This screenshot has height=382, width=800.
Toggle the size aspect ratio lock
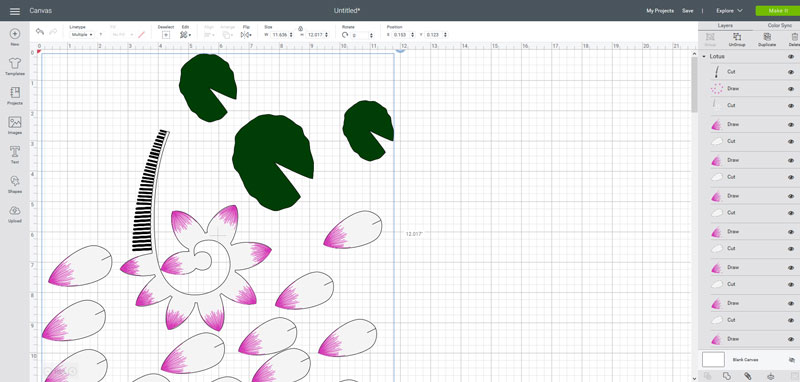point(301,29)
